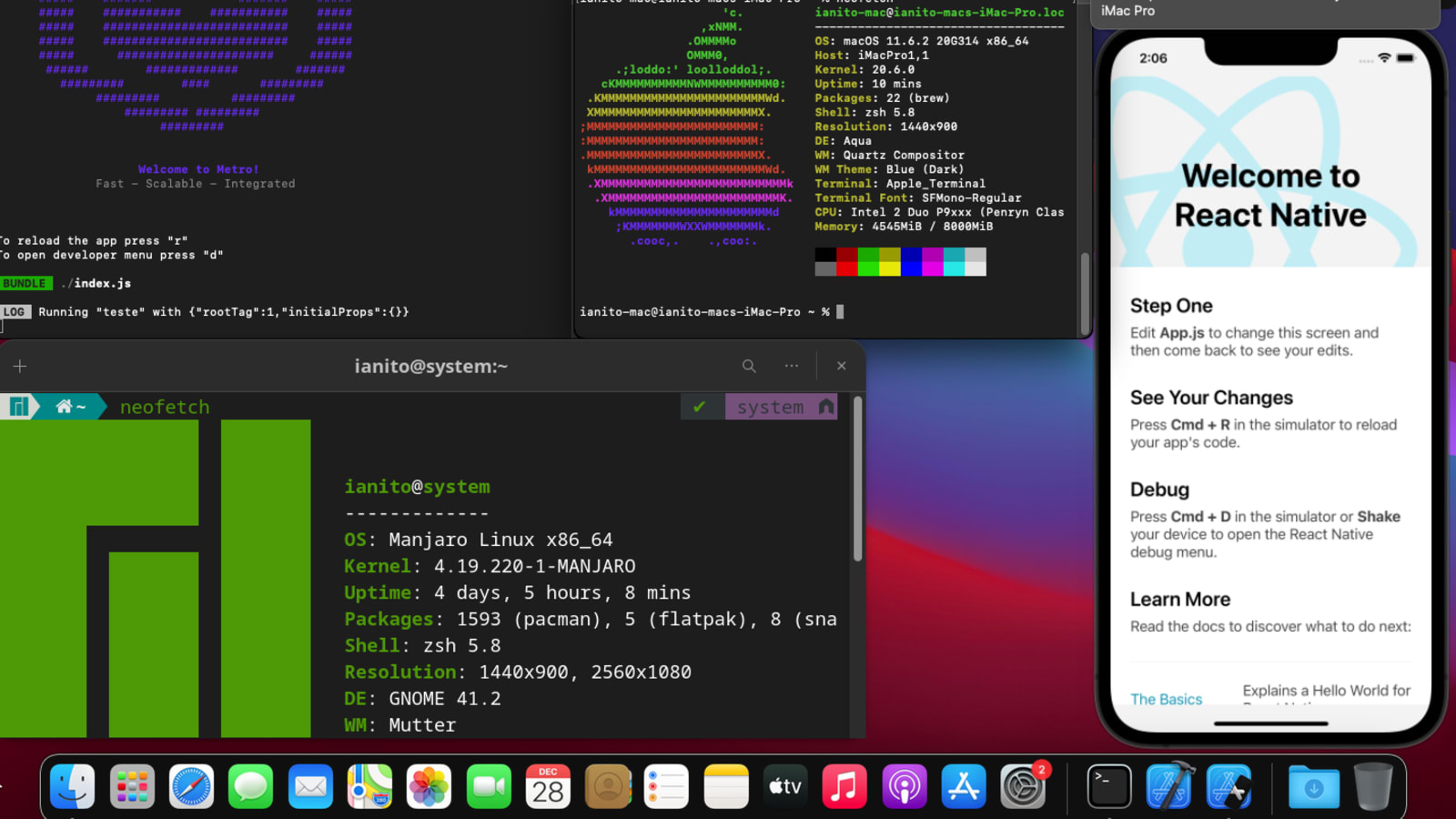Launch Safari from the dock

click(191, 785)
